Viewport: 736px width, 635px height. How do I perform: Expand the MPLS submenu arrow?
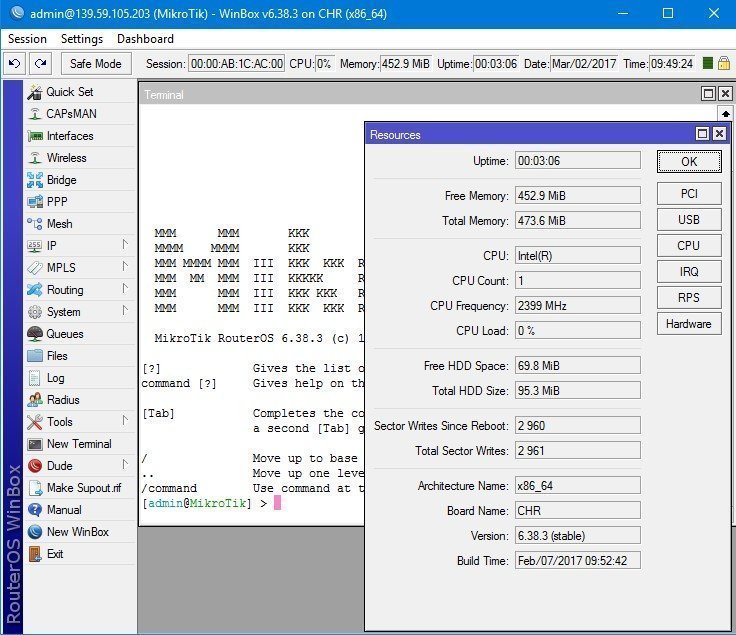[x=125, y=267]
